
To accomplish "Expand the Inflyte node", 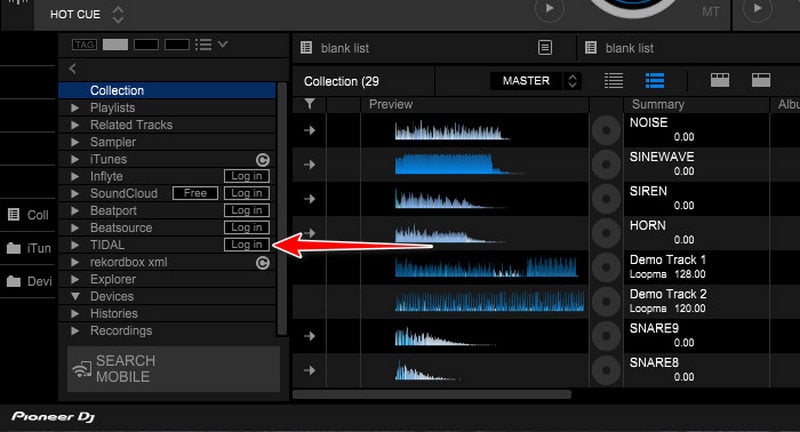I will [75, 176].
